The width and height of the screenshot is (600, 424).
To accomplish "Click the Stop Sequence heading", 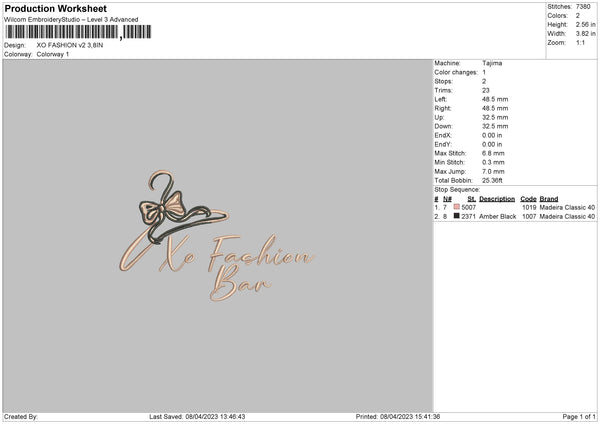I will pos(457,189).
